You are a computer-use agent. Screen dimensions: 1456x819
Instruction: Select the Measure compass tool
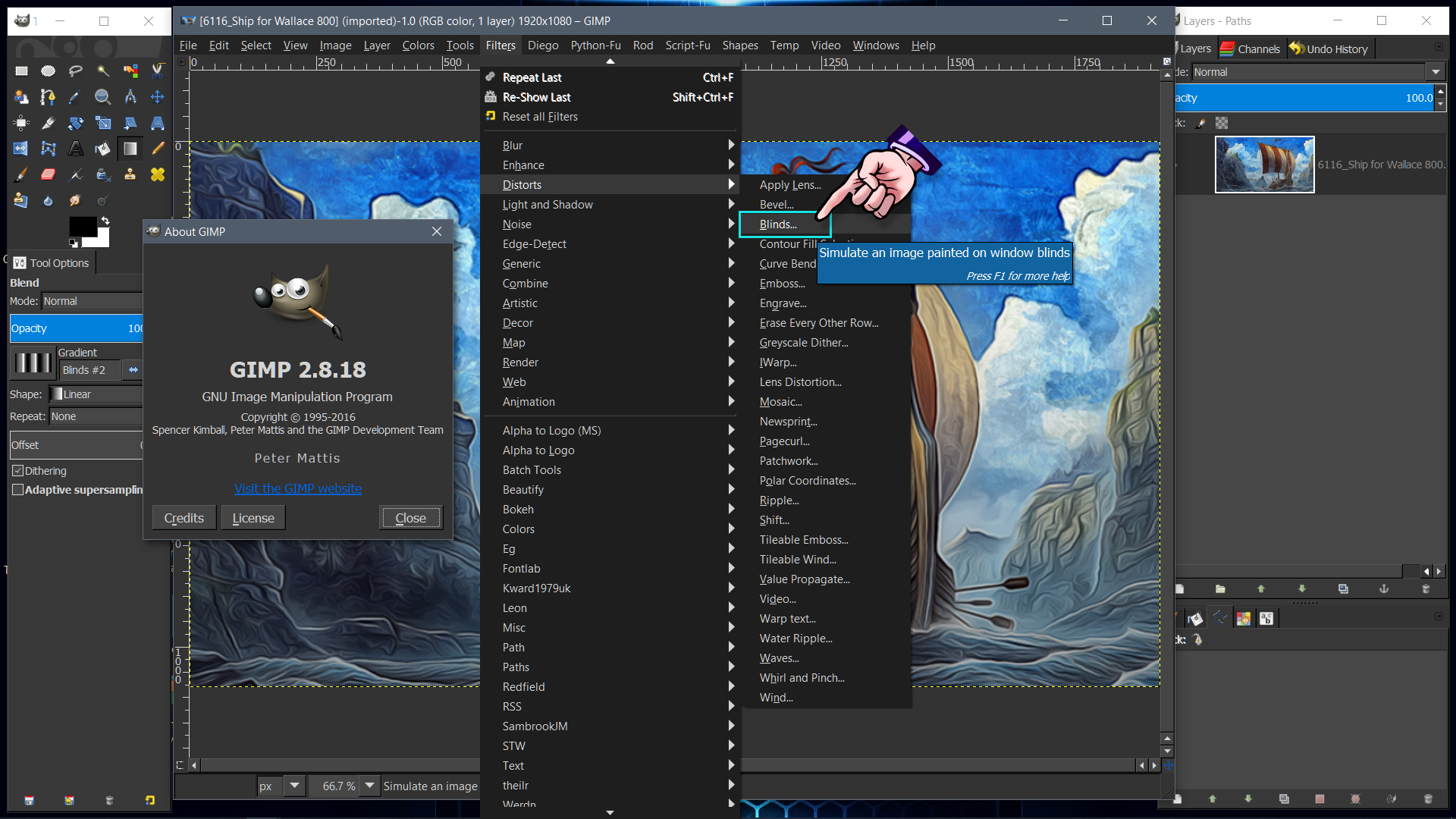130,96
